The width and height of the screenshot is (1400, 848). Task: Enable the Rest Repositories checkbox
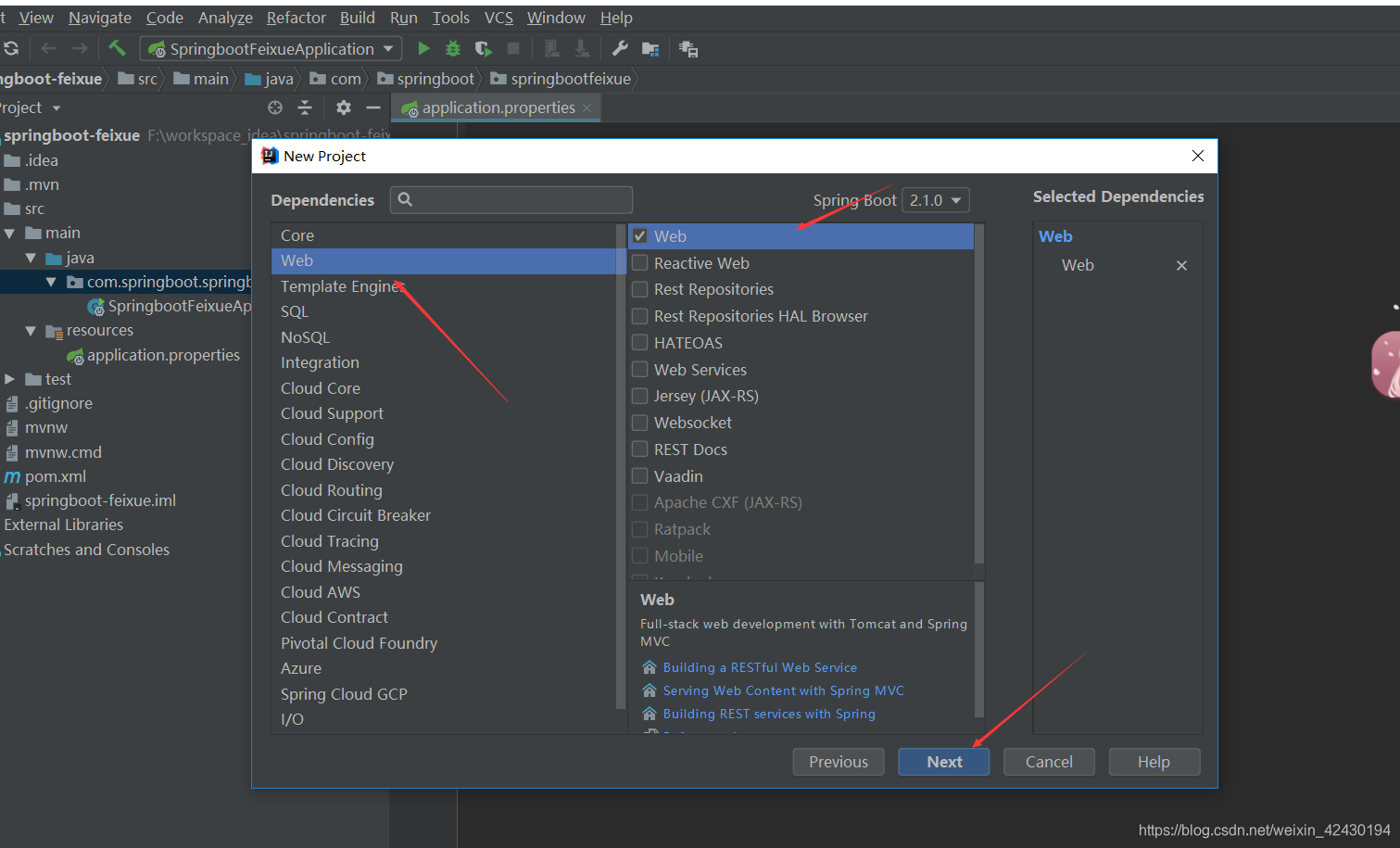(x=639, y=289)
